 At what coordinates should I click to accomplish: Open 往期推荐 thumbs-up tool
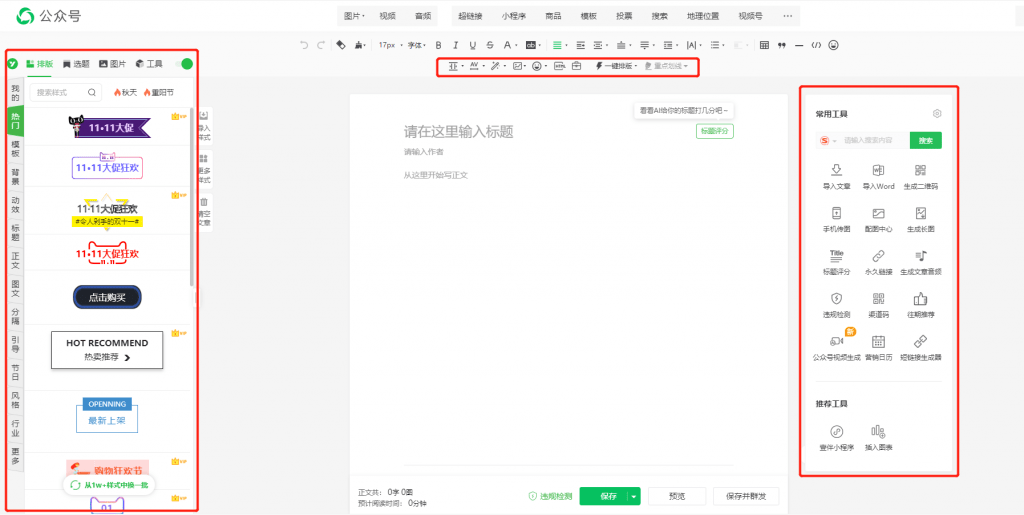(x=921, y=305)
